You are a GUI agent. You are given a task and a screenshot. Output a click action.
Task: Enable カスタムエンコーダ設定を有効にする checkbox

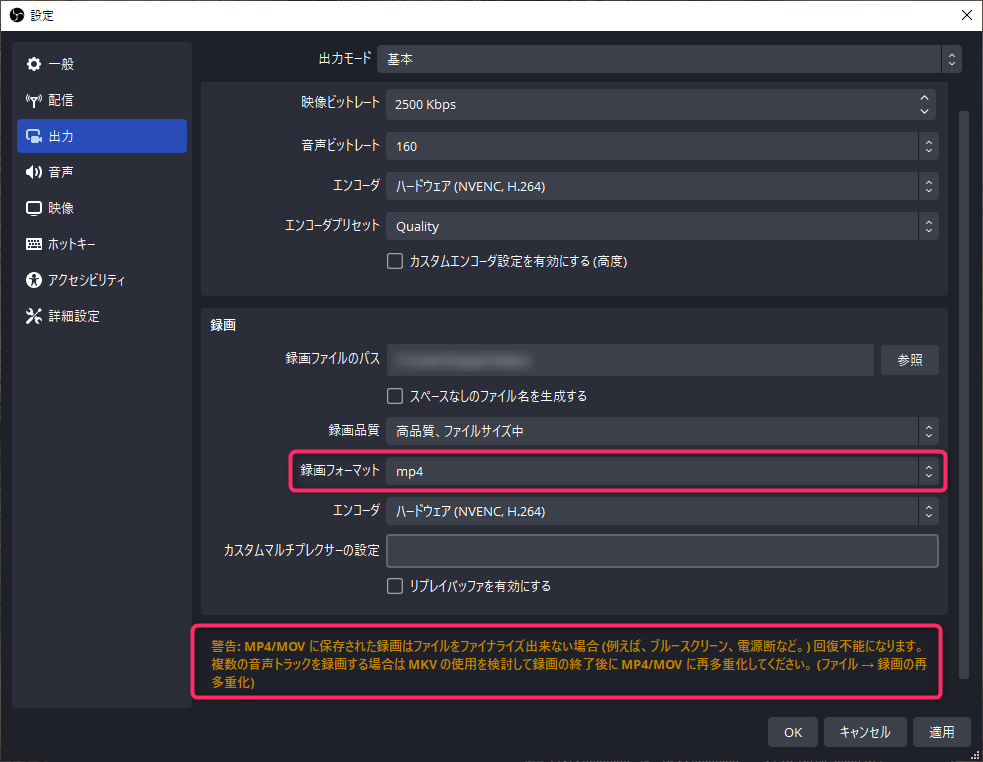[395, 261]
